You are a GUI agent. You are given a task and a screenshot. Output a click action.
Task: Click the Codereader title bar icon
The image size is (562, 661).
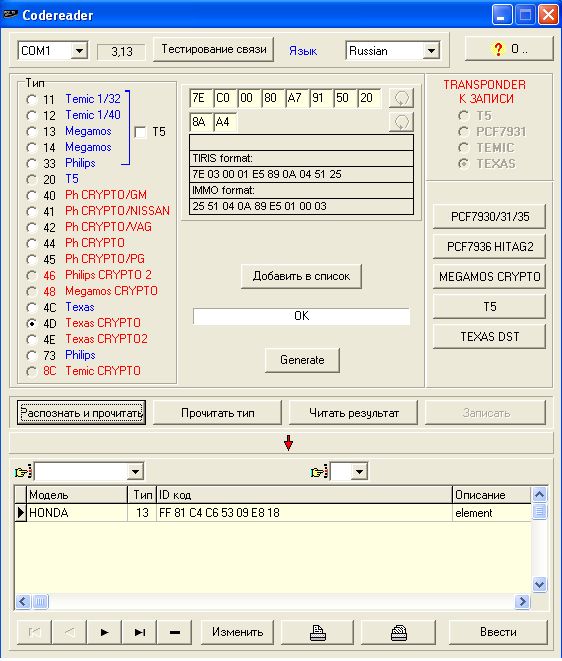coord(9,15)
